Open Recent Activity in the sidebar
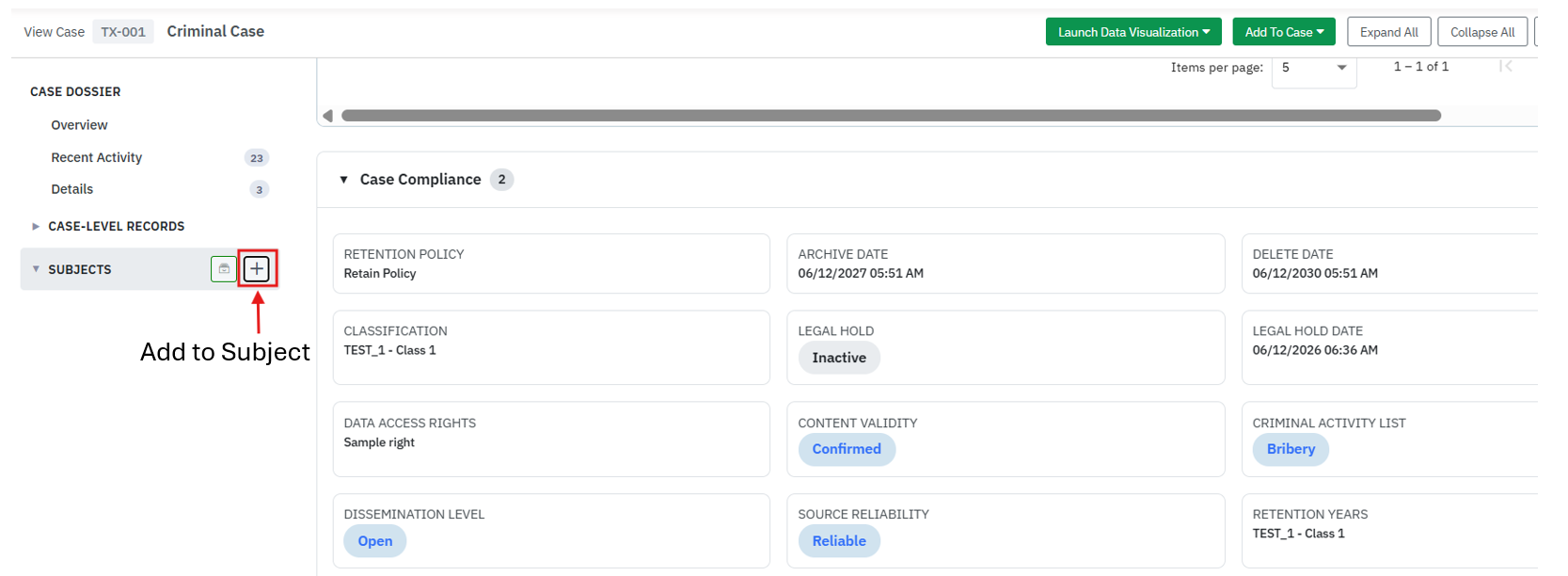Screen dimensions: 1568x576 [x=97, y=157]
